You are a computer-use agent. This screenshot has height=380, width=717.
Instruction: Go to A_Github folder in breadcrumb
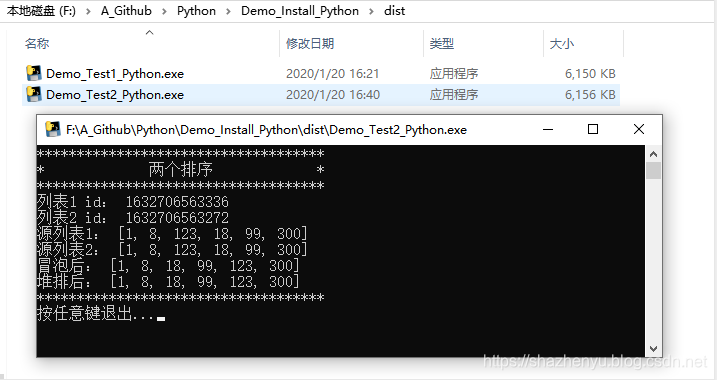click(126, 11)
